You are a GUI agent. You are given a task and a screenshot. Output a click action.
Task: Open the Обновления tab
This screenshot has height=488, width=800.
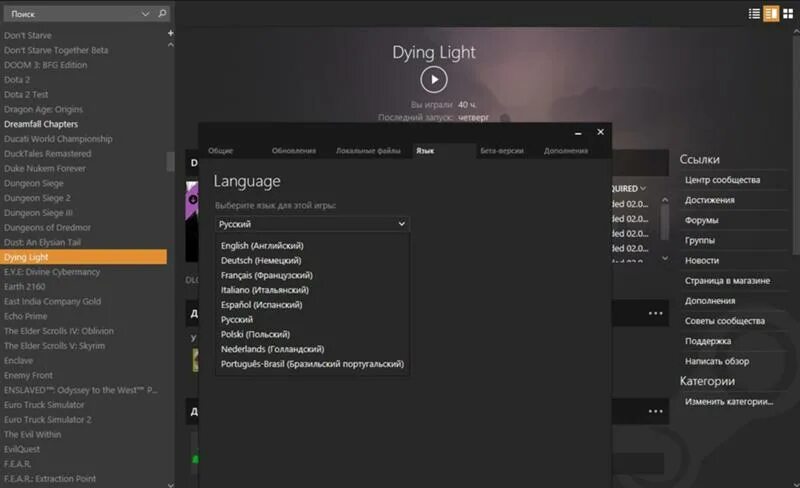point(294,151)
